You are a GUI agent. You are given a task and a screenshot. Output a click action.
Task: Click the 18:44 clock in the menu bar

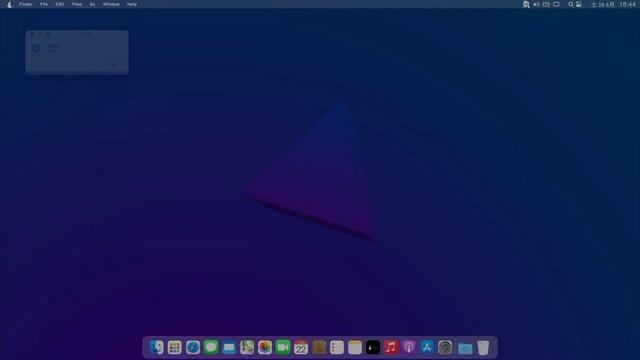pyautogui.click(x=627, y=4)
